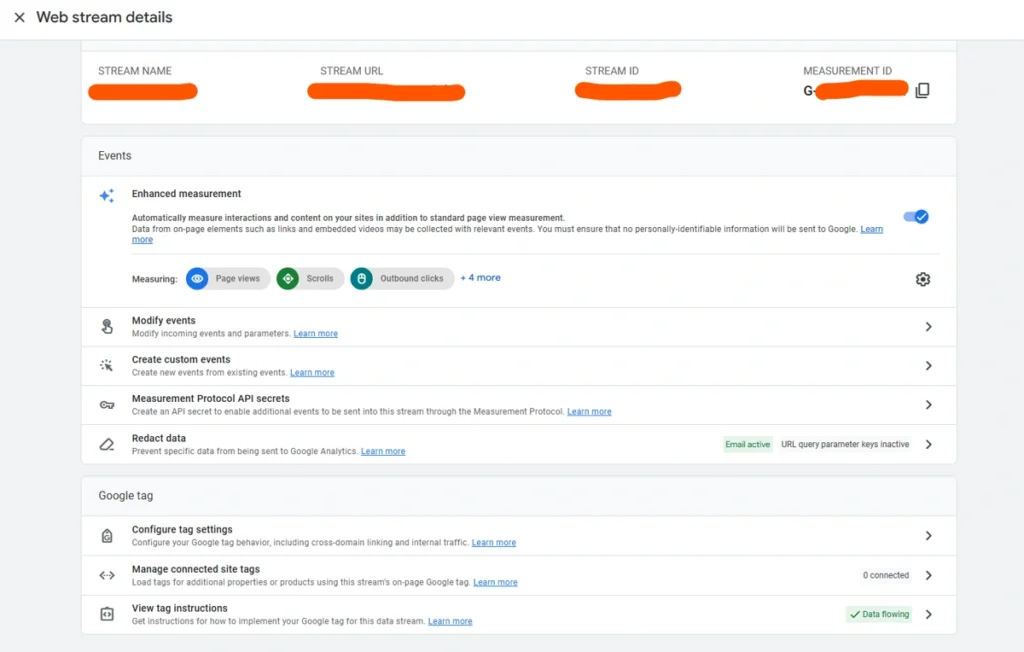1024x652 pixels.
Task: Open Learn more for Enhanced measurement
Action: point(871,229)
